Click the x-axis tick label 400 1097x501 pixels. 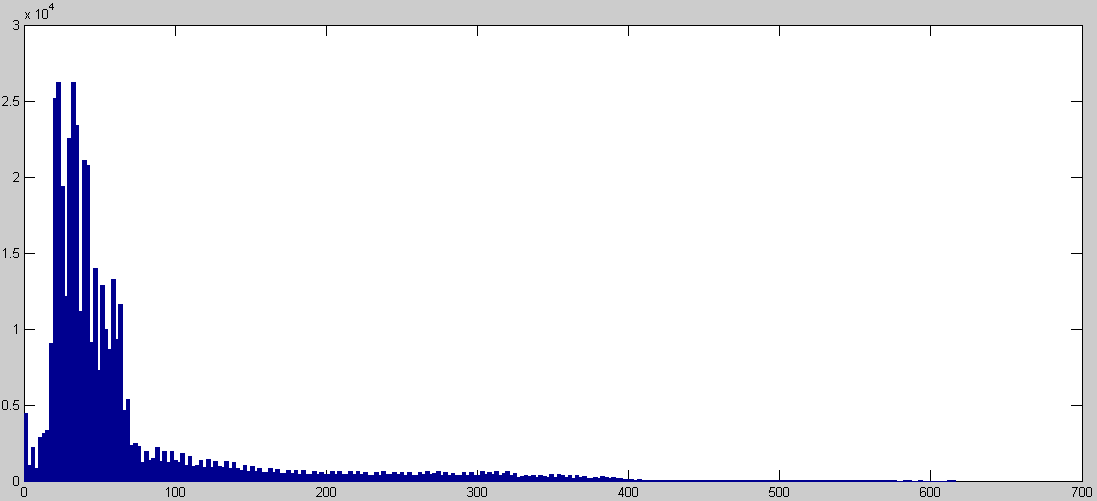coord(627,492)
